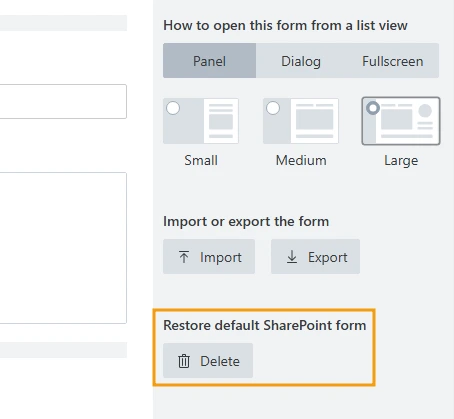
Task: Click the upload arrow icon on Import
Action: click(184, 257)
